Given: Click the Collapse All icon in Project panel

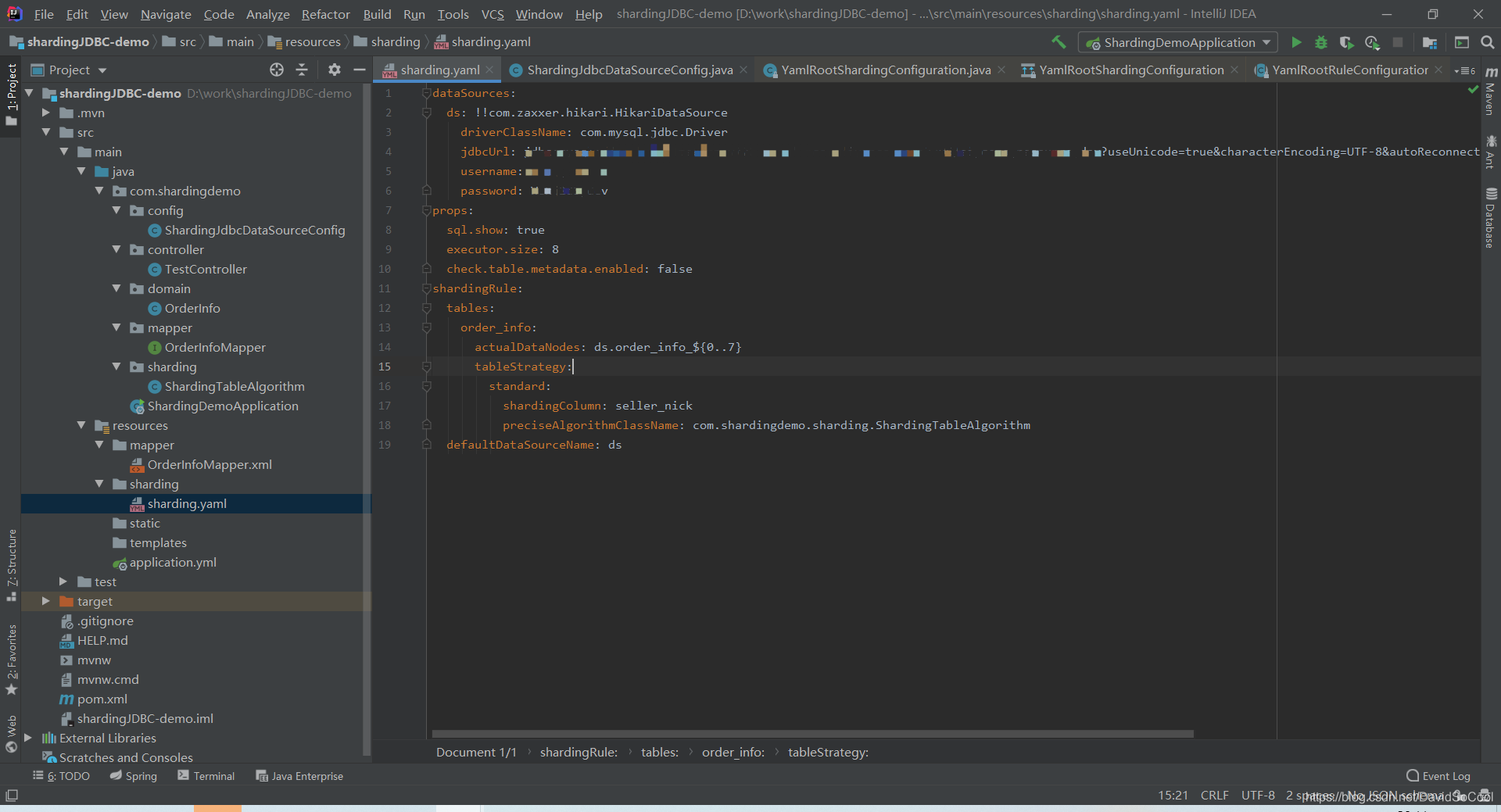Looking at the screenshot, I should (302, 70).
